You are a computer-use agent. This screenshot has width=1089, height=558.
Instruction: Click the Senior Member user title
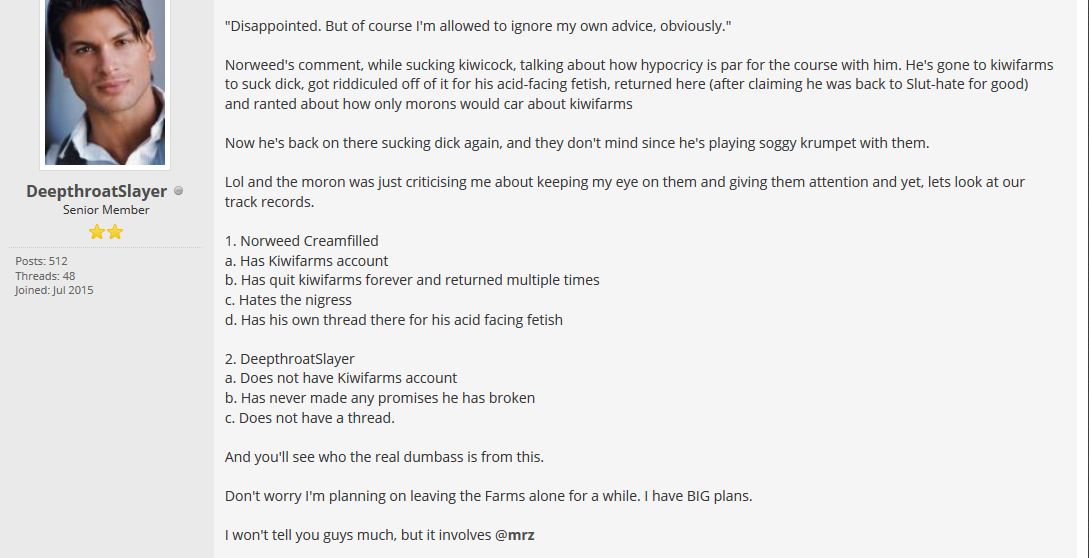click(106, 210)
